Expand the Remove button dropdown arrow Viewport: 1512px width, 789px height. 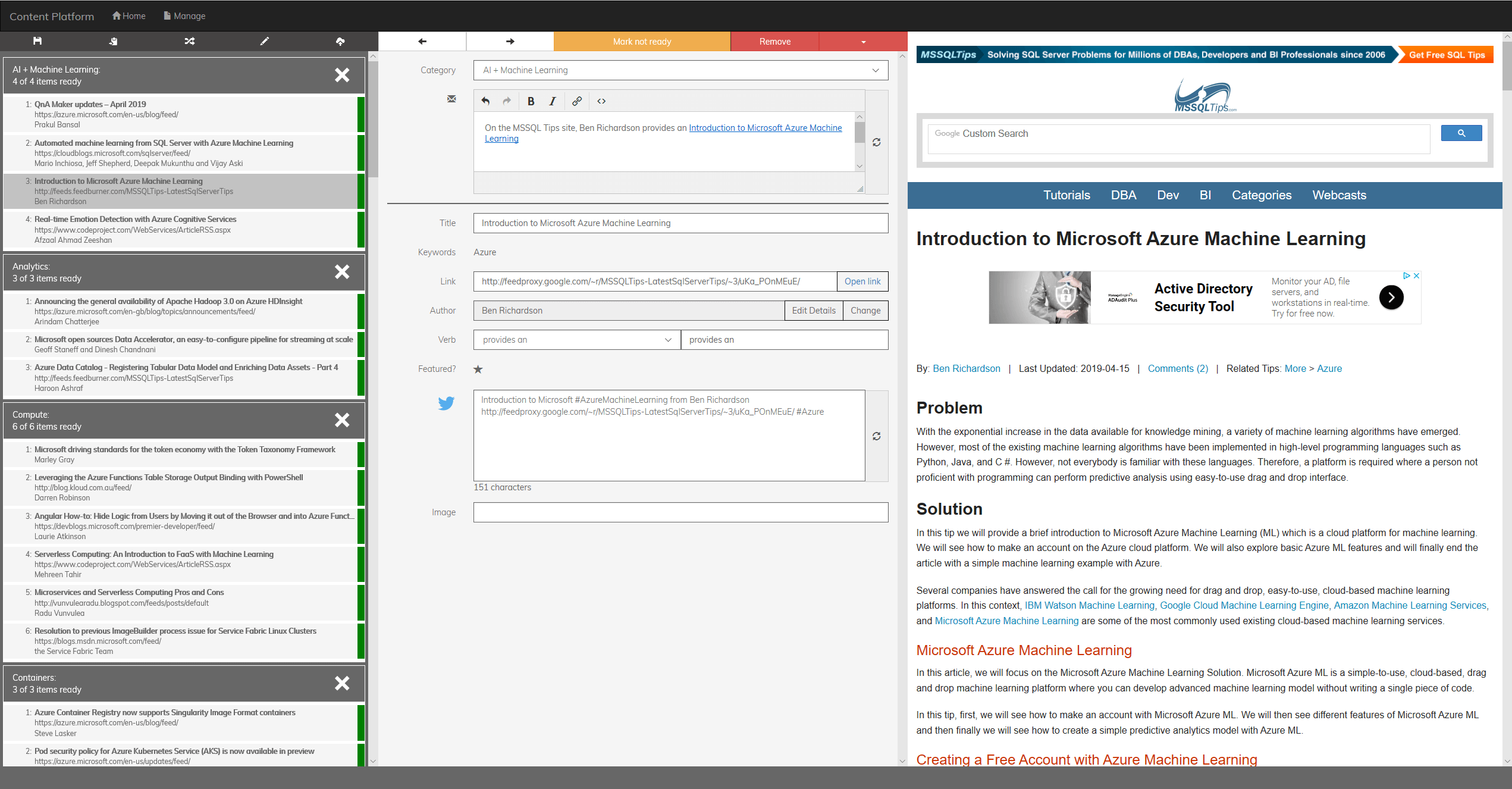[863, 42]
